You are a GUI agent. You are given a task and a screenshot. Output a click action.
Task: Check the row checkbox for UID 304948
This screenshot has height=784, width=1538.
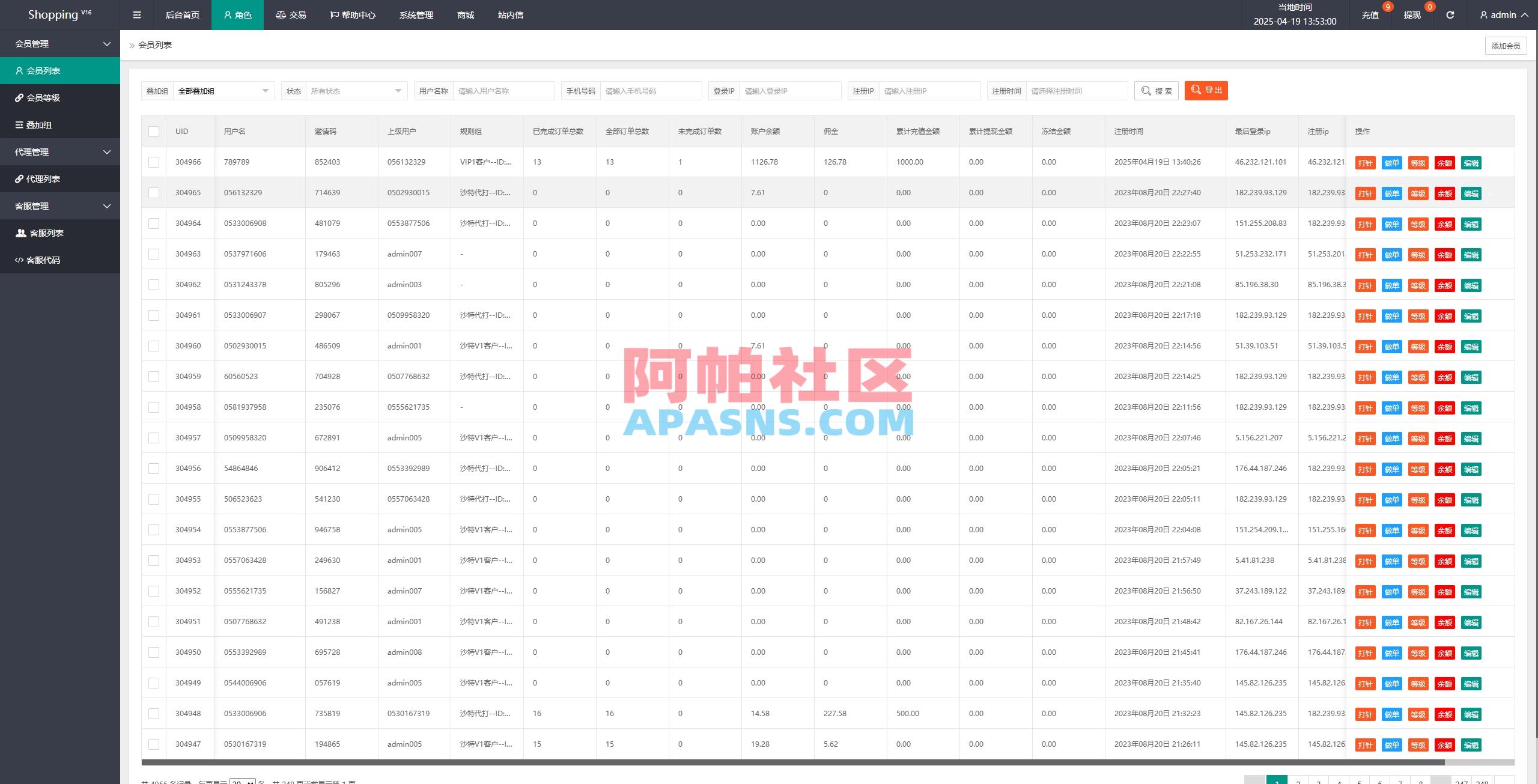154,713
